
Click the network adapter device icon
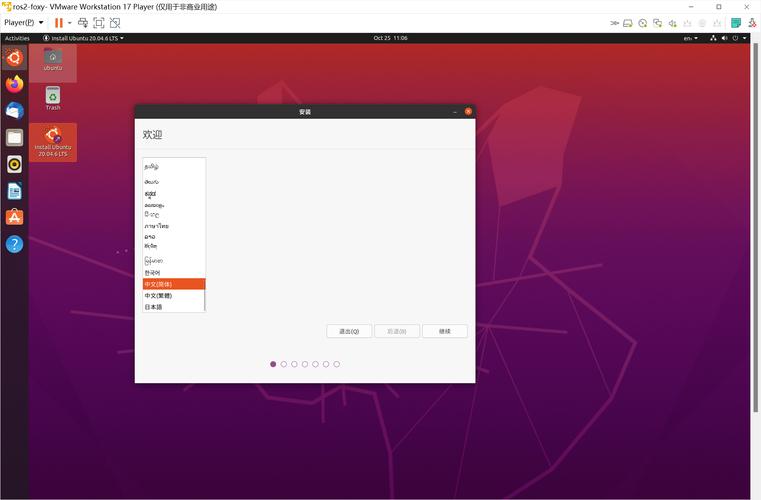(x=658, y=23)
